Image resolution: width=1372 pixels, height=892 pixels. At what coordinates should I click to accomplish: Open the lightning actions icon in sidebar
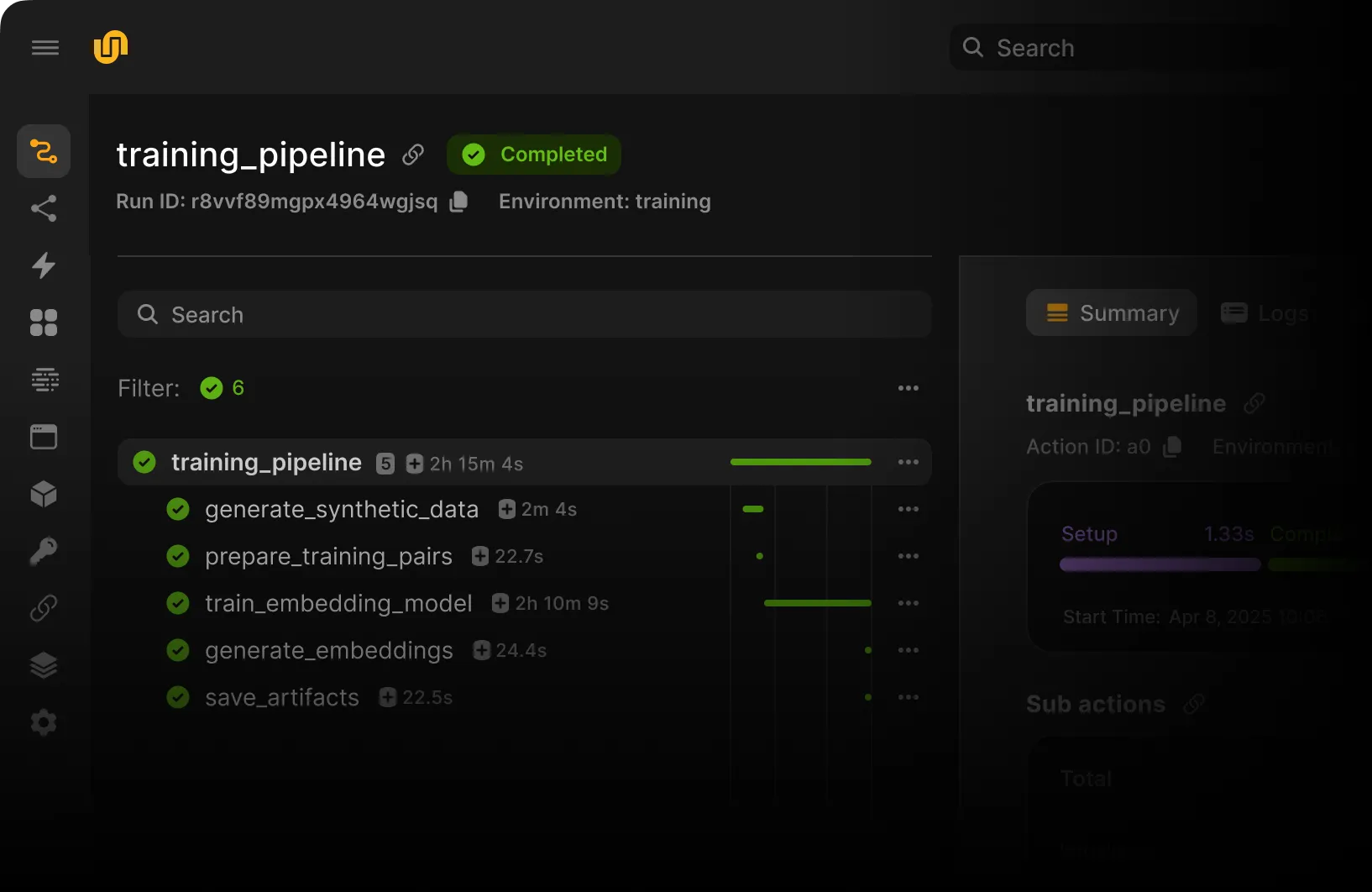(x=43, y=266)
